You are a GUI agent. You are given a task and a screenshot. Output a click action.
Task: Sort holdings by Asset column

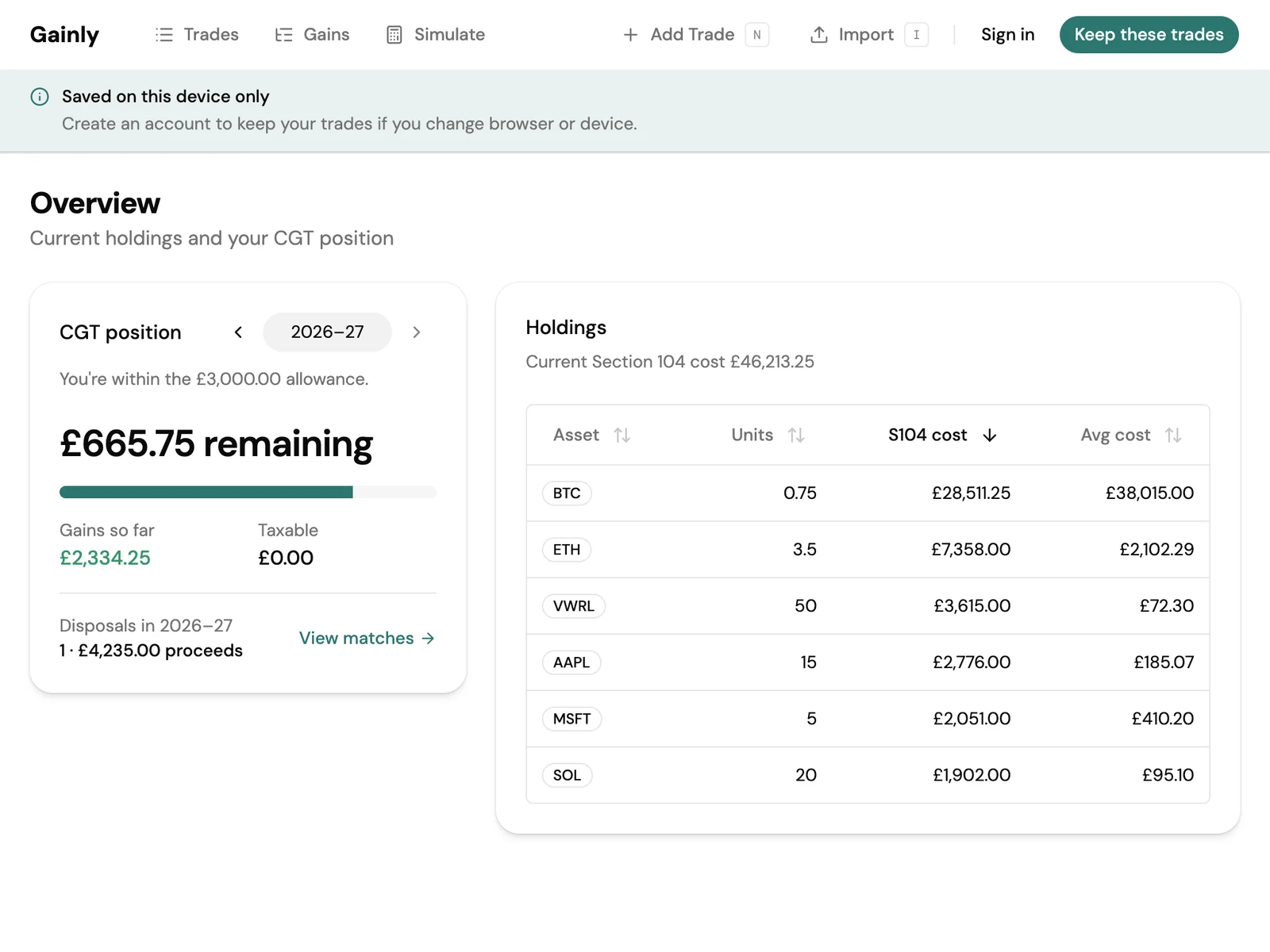coord(591,435)
